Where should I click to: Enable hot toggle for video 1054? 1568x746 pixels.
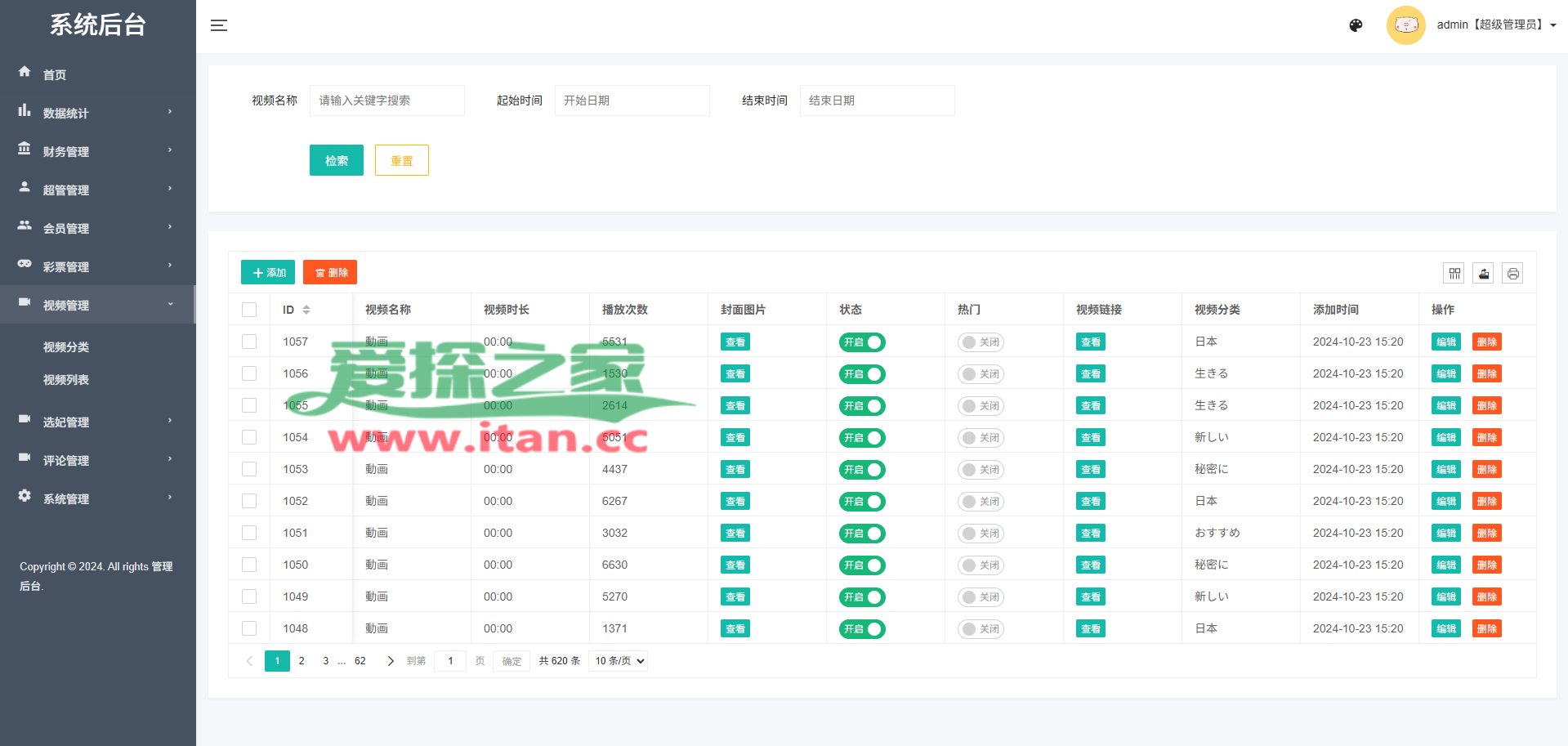pos(981,438)
